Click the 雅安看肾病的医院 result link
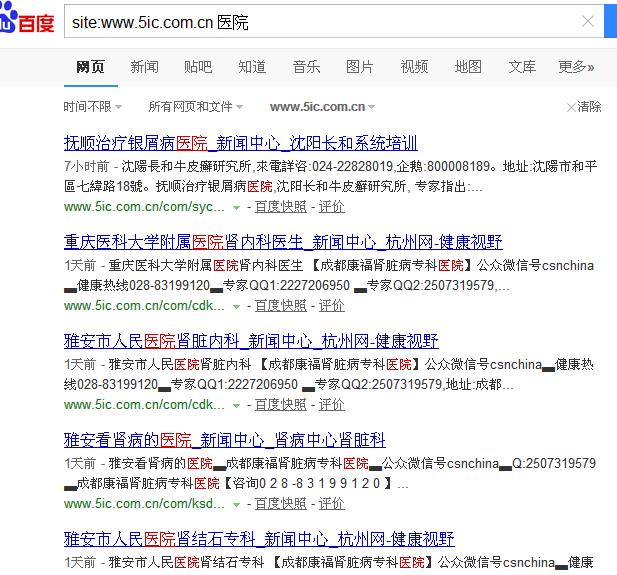The height and width of the screenshot is (575, 617). pyautogui.click(x=224, y=440)
